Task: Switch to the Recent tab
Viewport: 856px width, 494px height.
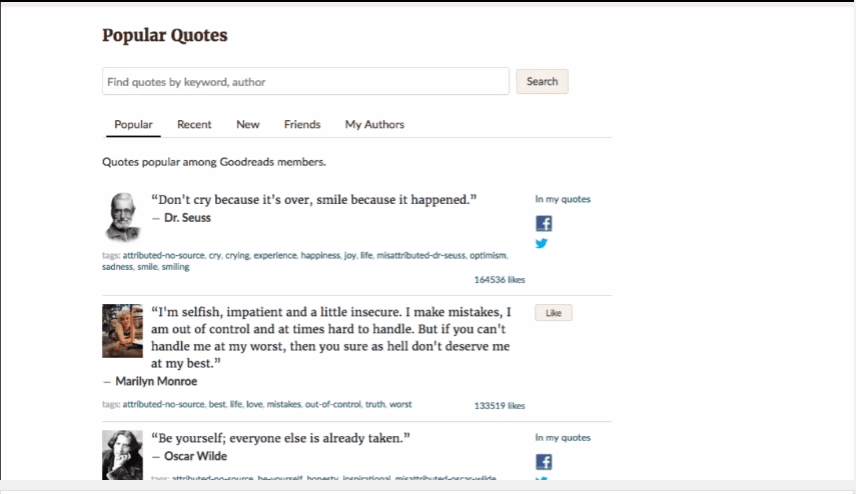Action: click(194, 125)
